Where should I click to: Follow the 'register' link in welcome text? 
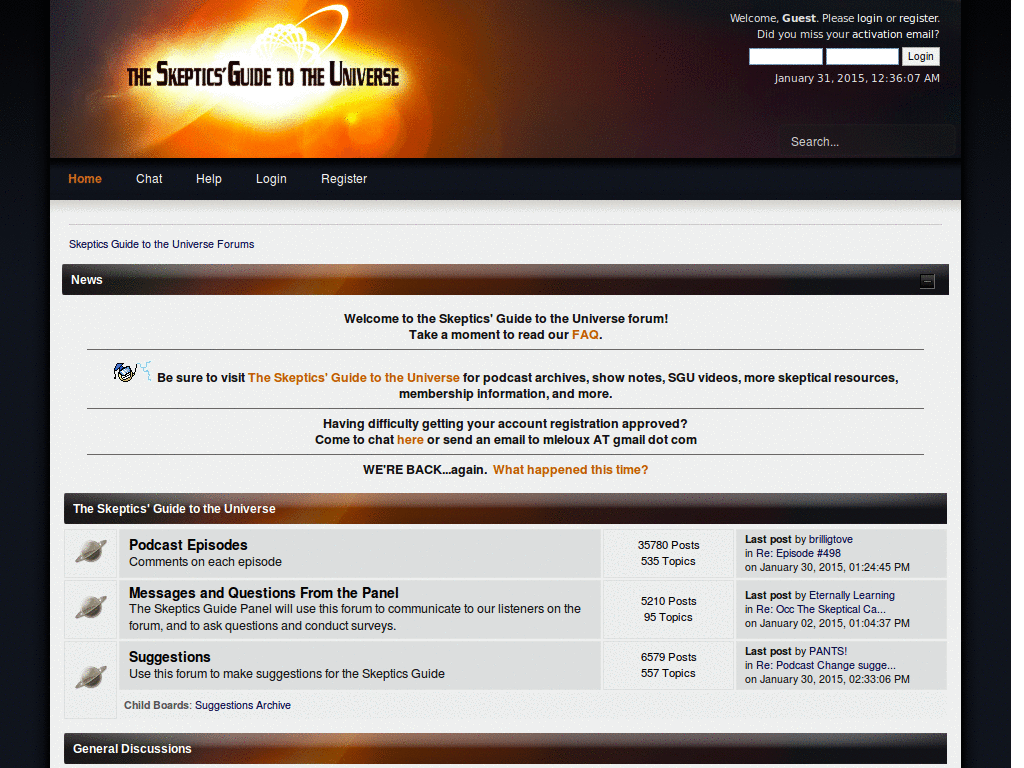coord(918,18)
